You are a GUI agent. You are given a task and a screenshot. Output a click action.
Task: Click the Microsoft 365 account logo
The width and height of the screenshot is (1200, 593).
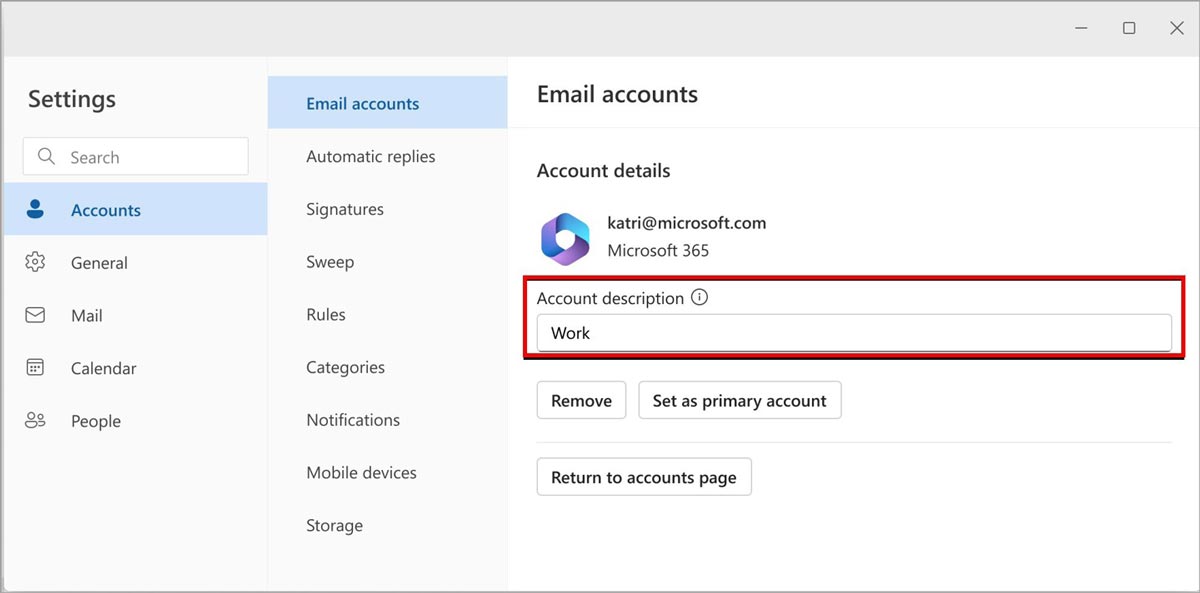[566, 238]
